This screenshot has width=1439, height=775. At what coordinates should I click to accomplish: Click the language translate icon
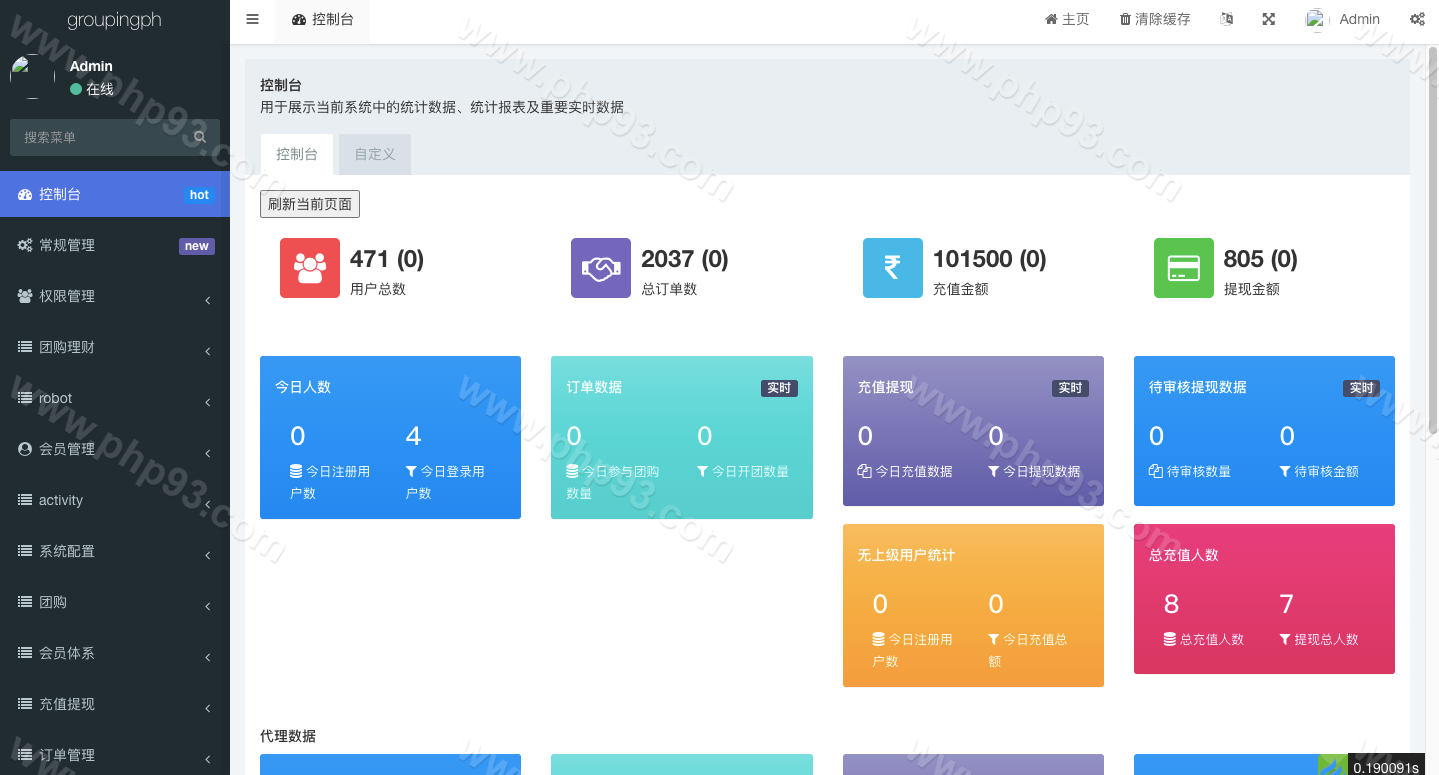tap(1227, 19)
